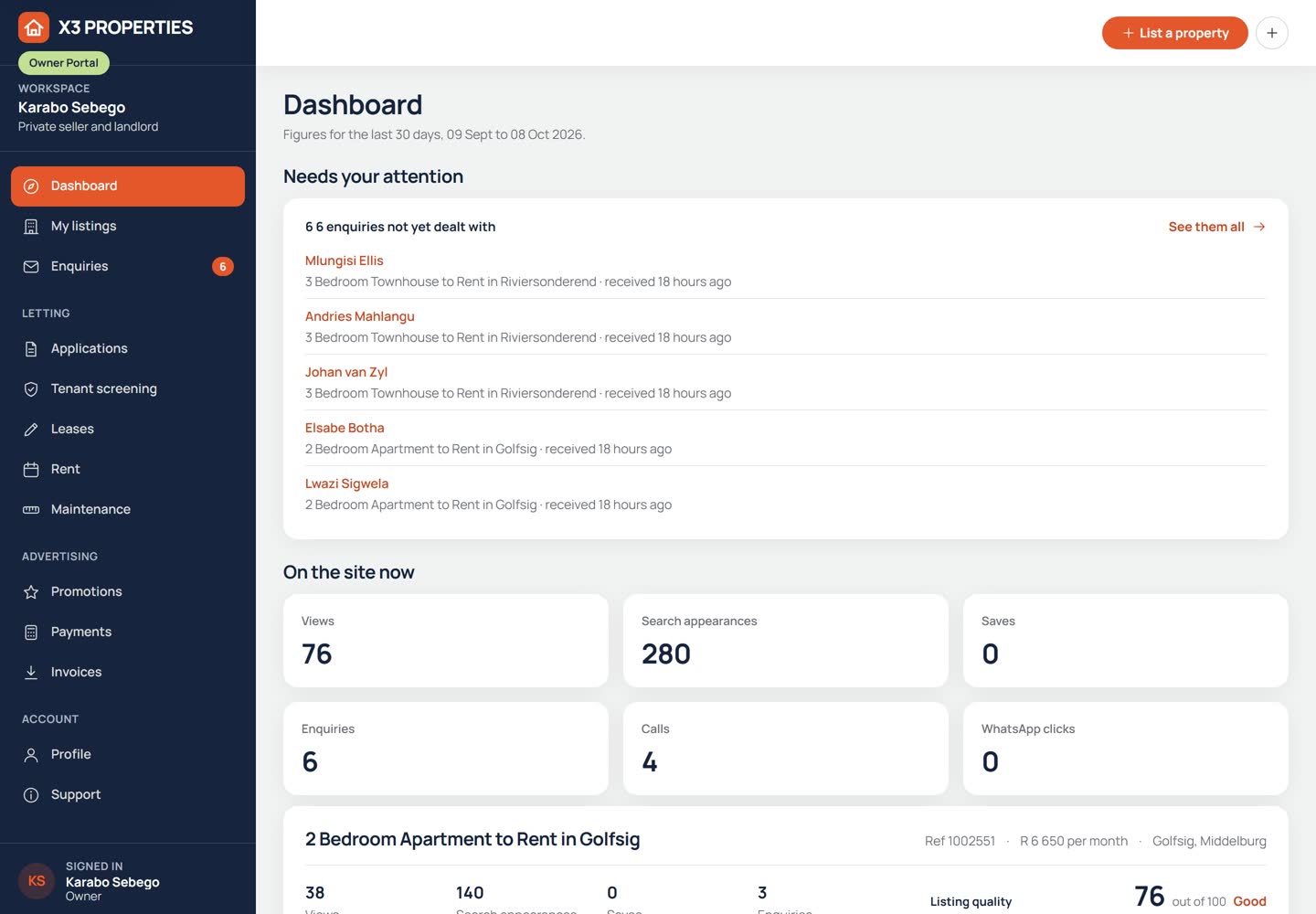Click the Rent calendar icon
Viewport: 1316px width, 914px height.
click(31, 470)
